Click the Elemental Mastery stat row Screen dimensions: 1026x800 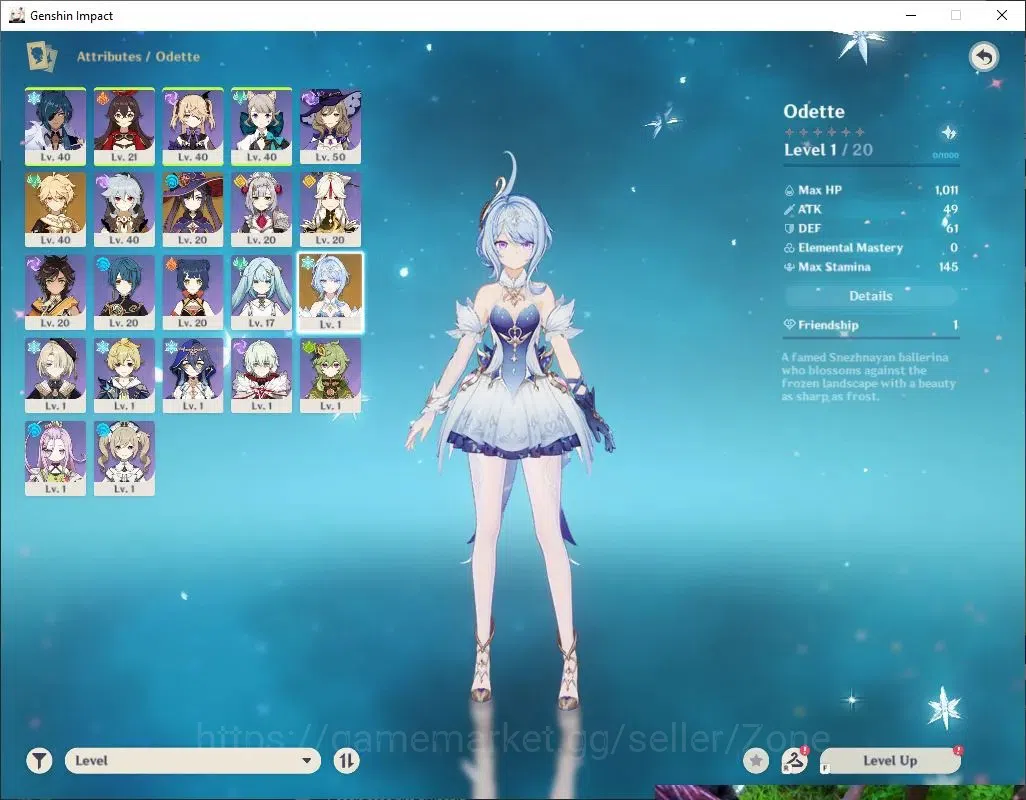tap(871, 248)
